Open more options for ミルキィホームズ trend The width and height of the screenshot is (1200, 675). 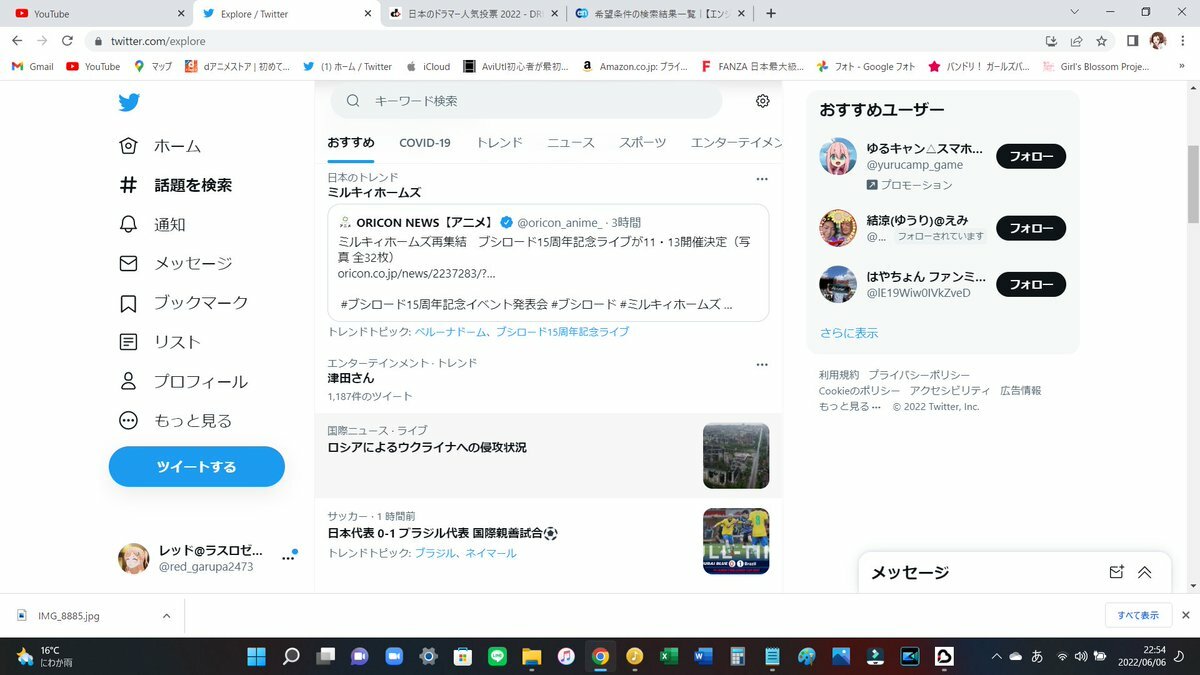click(762, 179)
